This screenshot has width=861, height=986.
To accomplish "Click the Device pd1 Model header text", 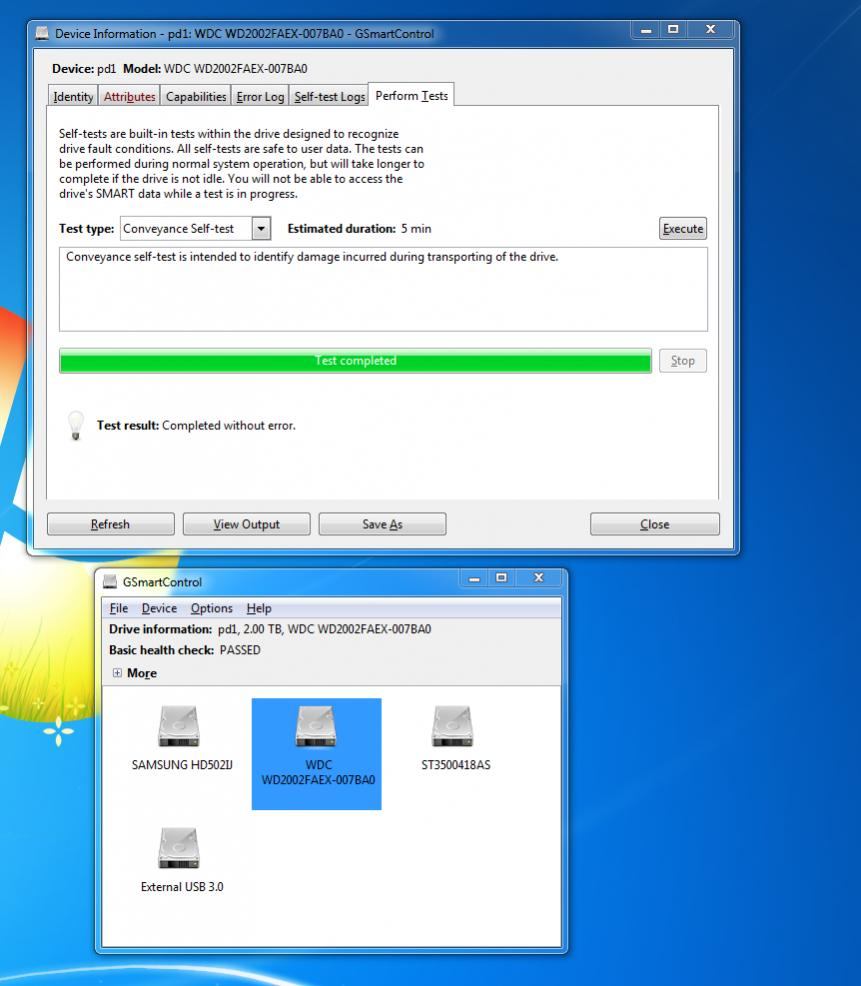I will [180, 69].
